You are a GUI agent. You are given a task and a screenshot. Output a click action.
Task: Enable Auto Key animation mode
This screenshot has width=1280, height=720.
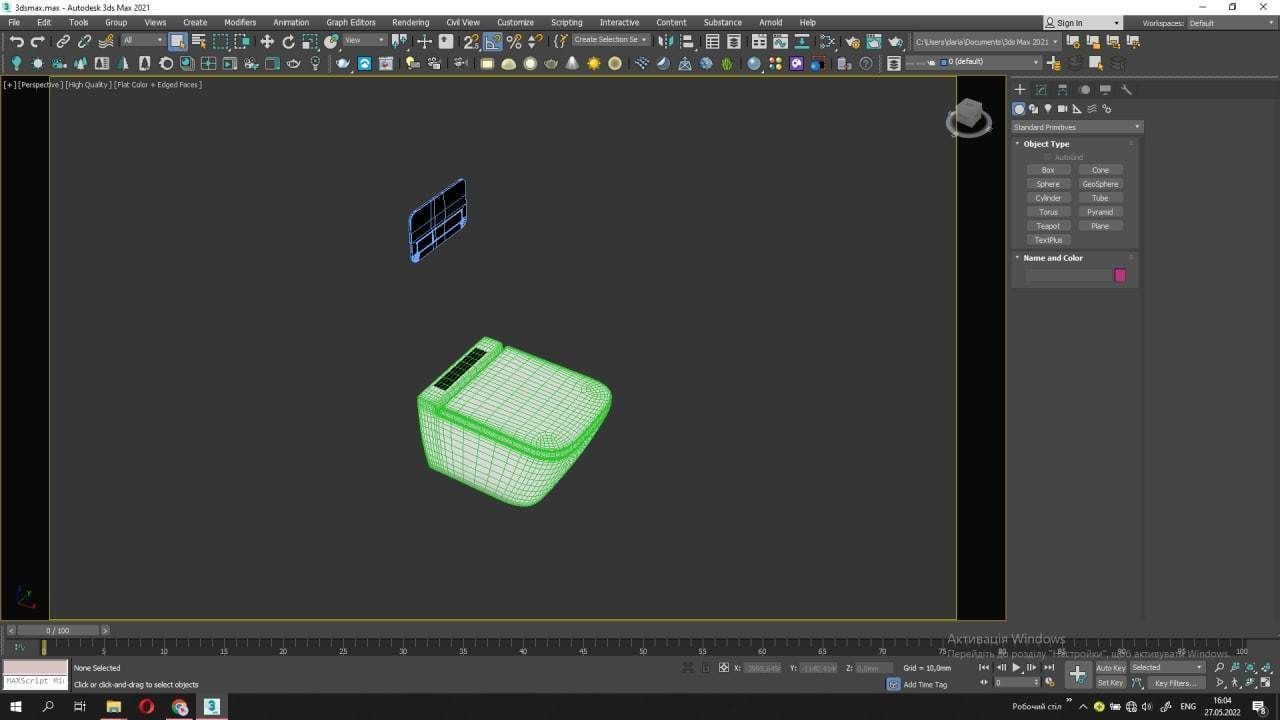[x=1111, y=668]
